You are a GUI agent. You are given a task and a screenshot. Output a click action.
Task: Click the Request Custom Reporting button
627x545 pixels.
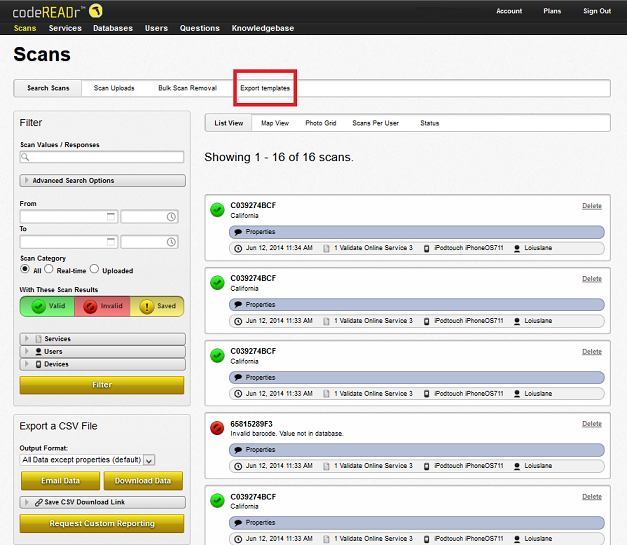(x=102, y=523)
